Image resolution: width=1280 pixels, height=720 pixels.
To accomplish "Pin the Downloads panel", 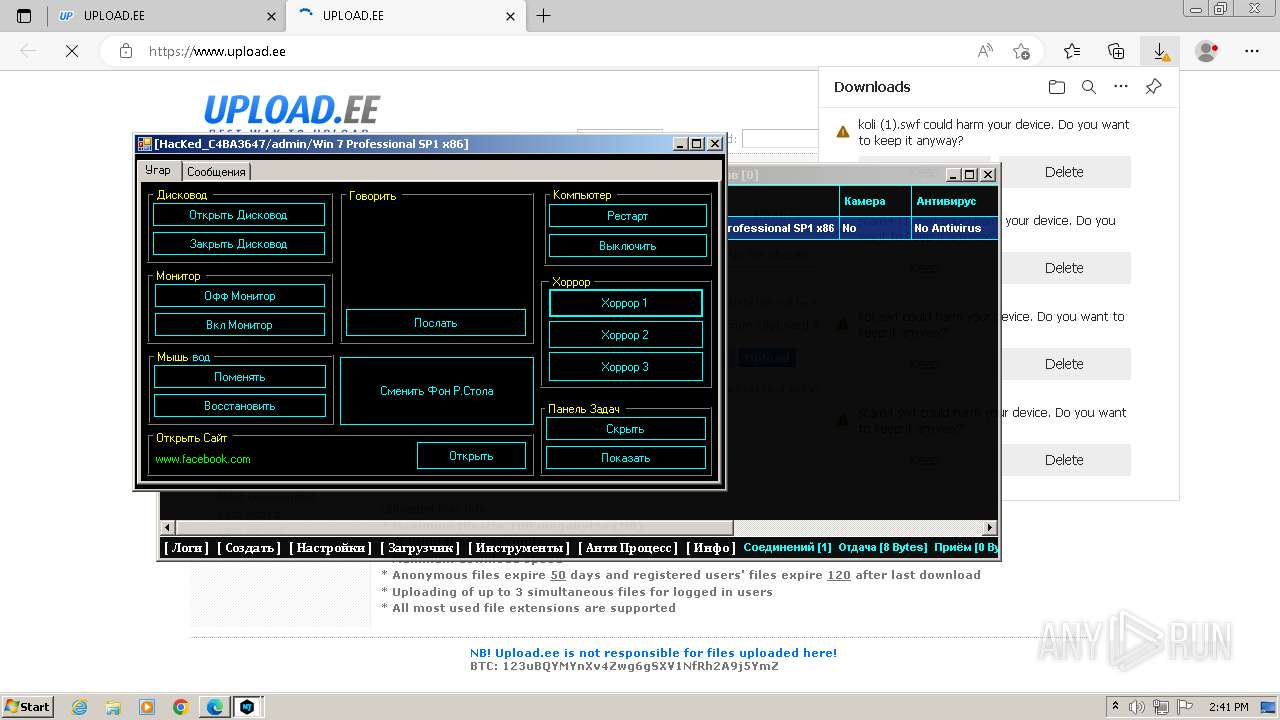I will 1153,87.
